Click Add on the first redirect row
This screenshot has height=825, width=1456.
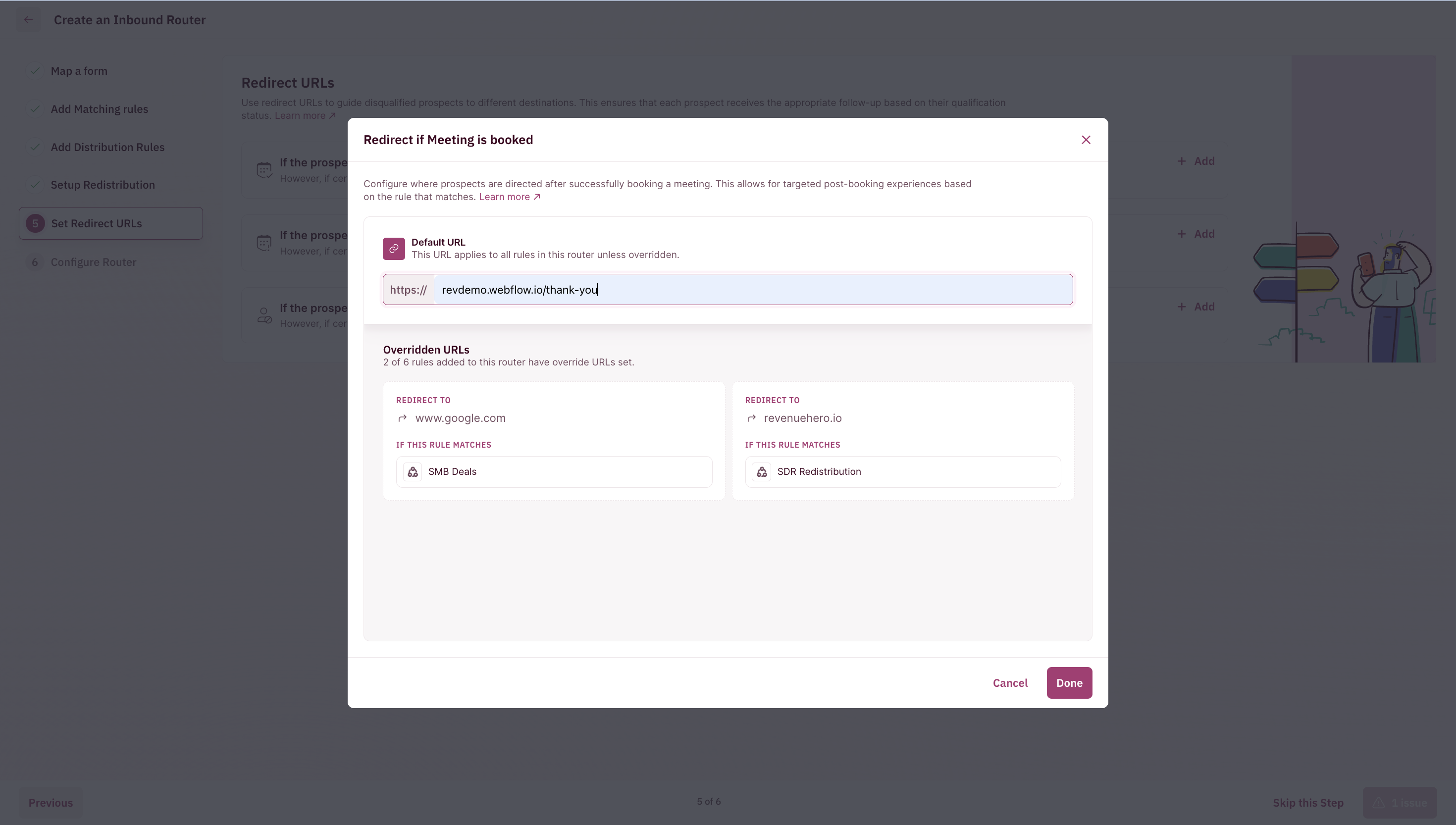(1196, 161)
